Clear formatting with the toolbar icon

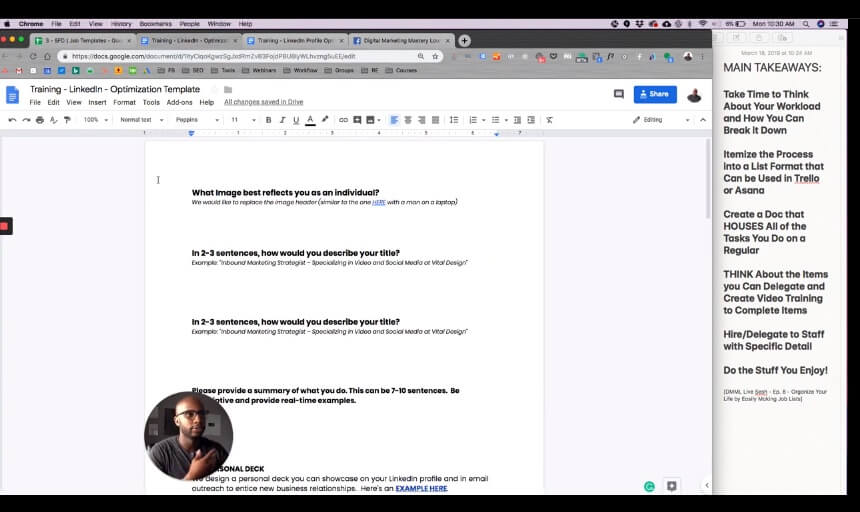pyautogui.click(x=549, y=120)
